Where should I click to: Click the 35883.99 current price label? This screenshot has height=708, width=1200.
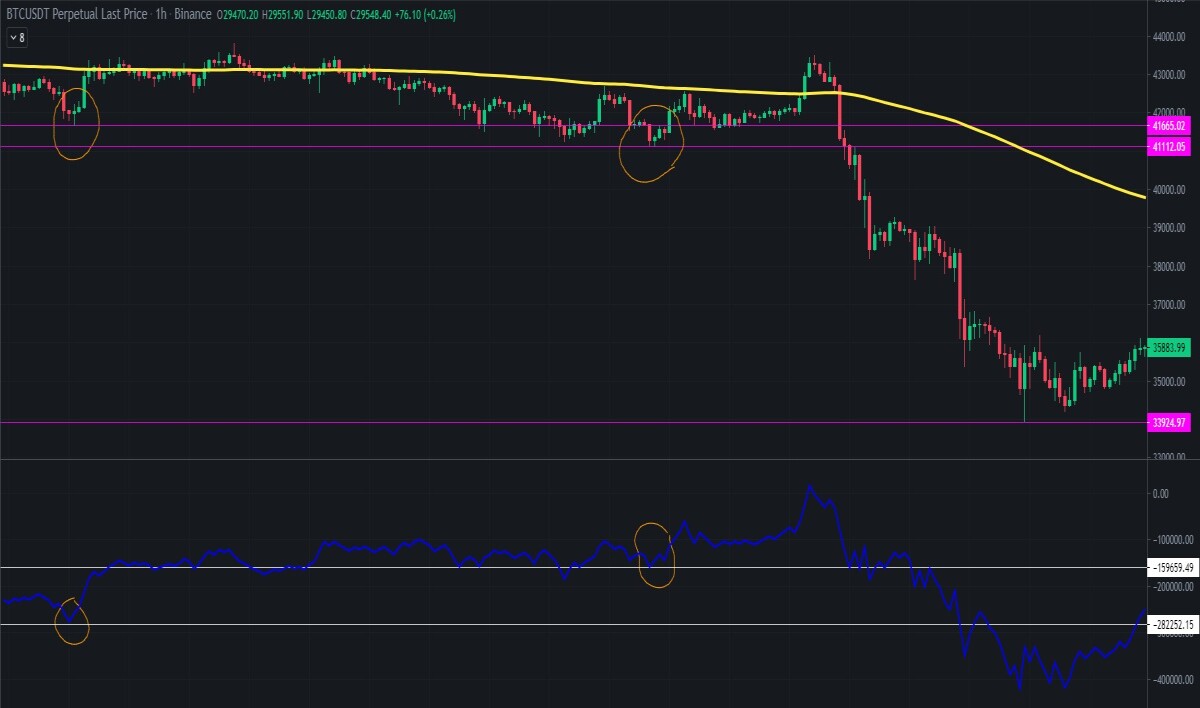click(1169, 348)
